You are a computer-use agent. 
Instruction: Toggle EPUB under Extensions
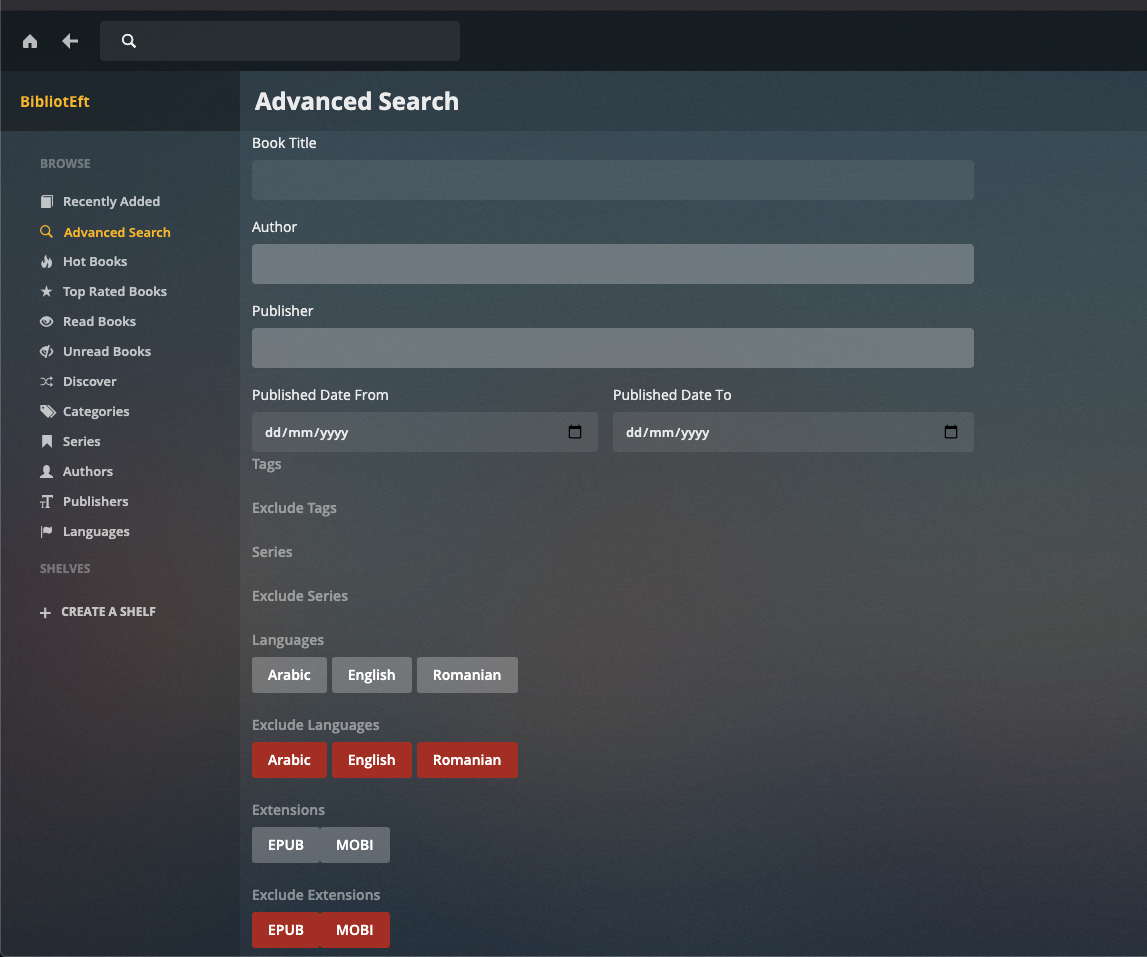[x=286, y=845]
